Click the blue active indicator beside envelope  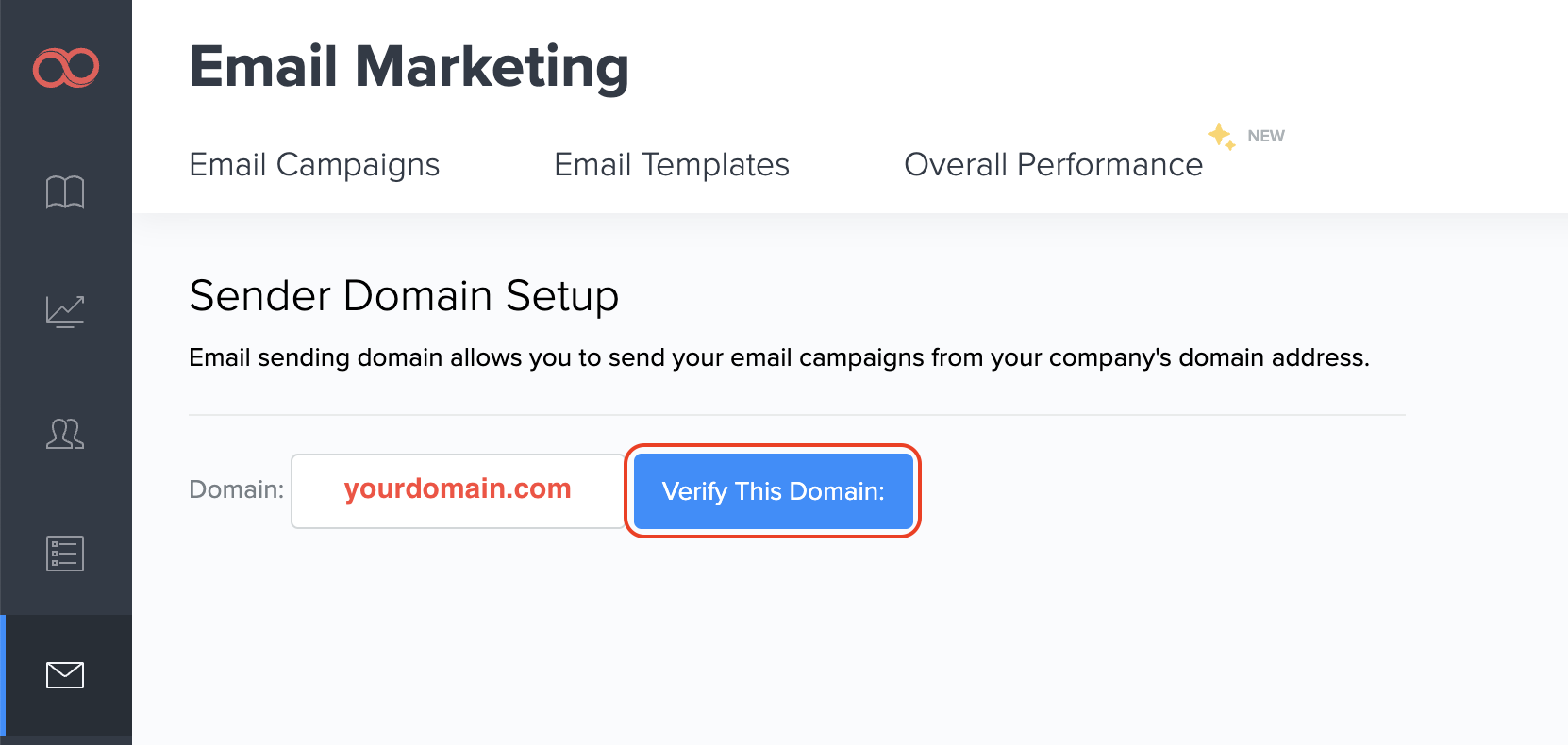tap(3, 675)
